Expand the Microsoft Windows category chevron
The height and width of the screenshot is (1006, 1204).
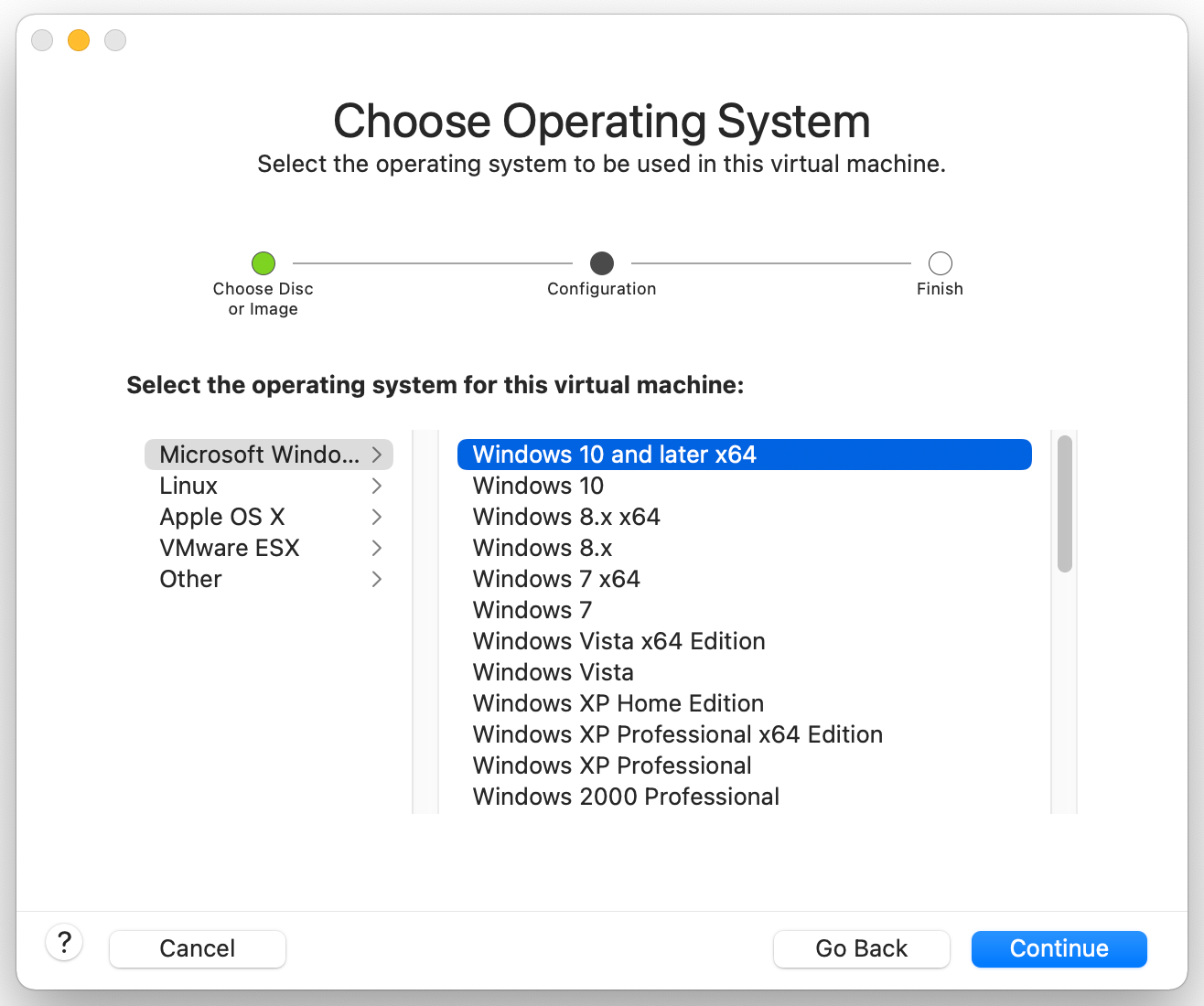377,455
